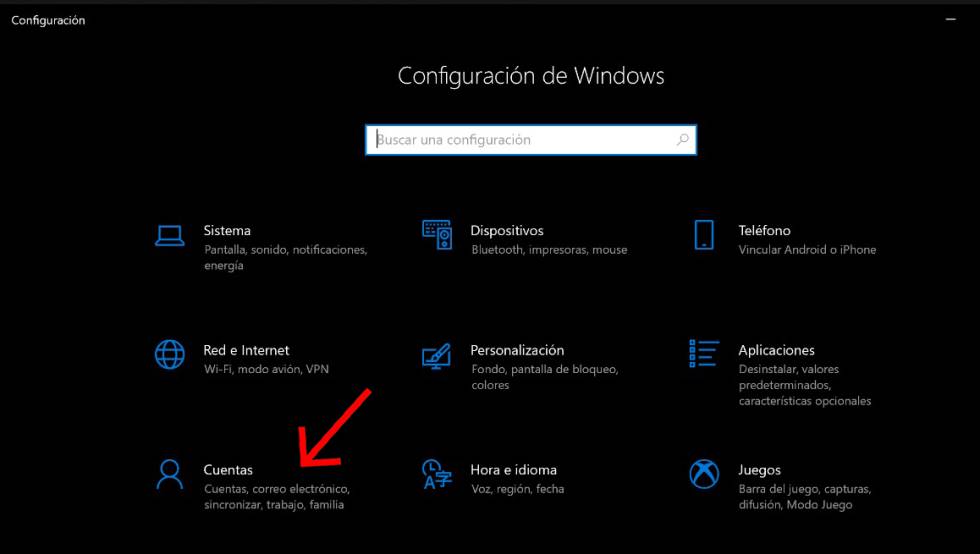
Task: Click 'Fondo, pantalla de bloqueo, colores' text
Action: click(545, 377)
